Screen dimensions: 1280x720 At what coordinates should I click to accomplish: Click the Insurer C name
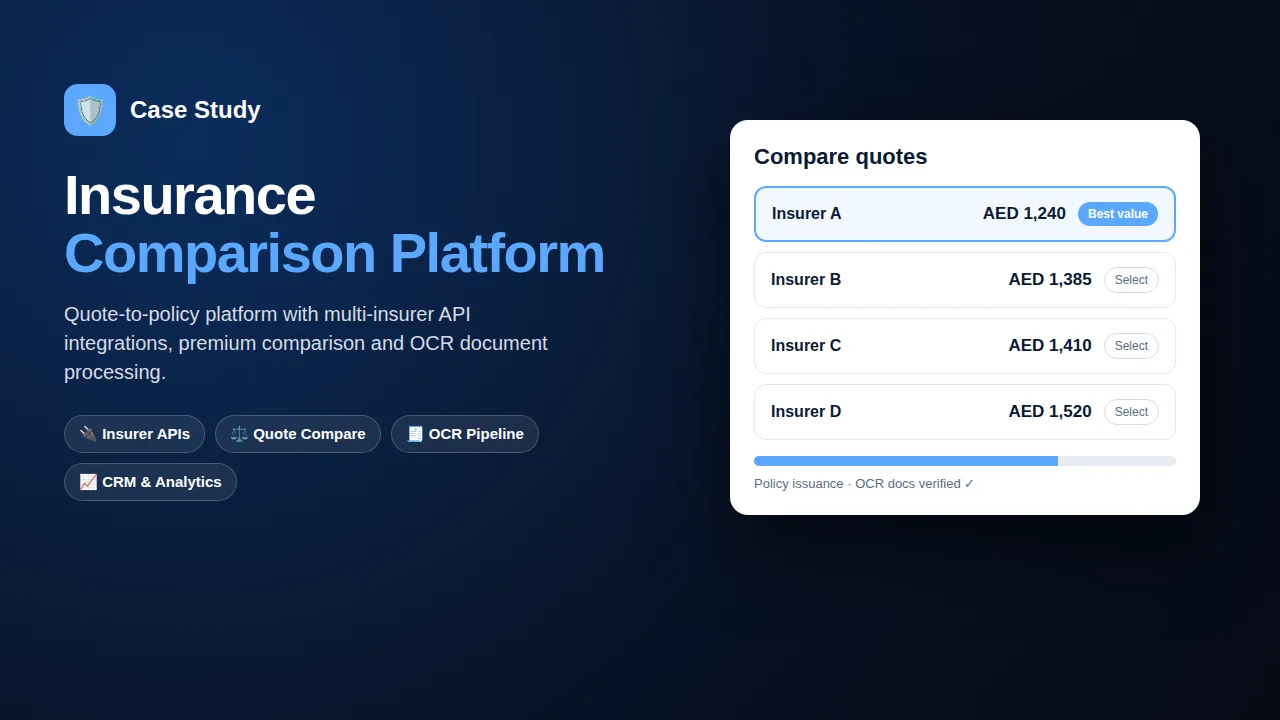806,346
